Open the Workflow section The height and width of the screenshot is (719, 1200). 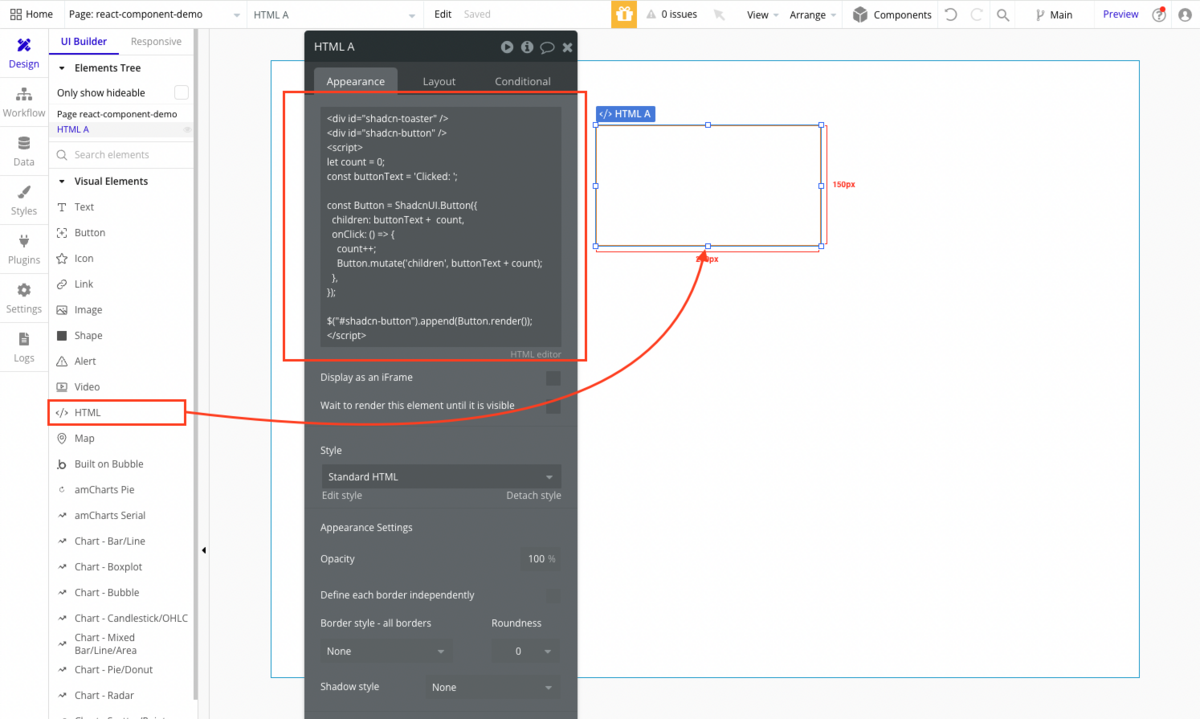24,102
